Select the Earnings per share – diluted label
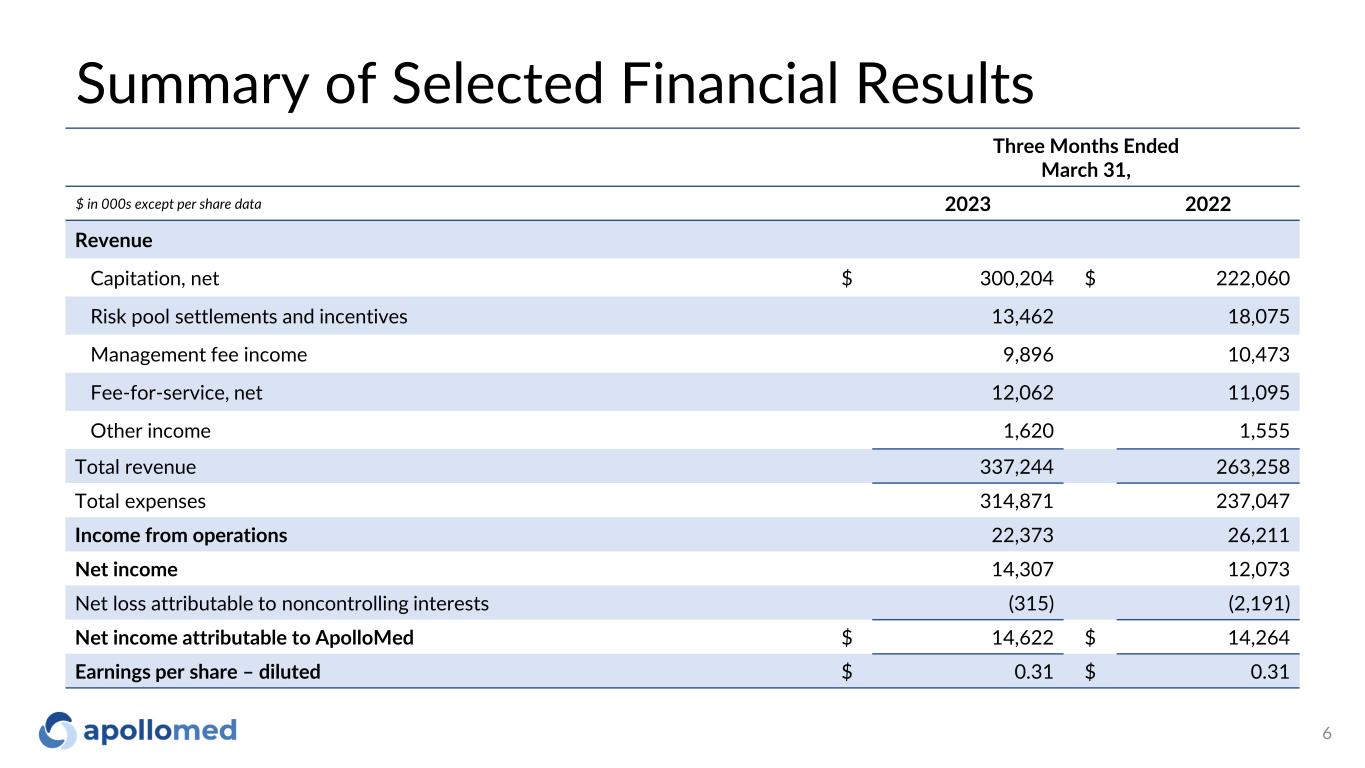 (x=198, y=672)
